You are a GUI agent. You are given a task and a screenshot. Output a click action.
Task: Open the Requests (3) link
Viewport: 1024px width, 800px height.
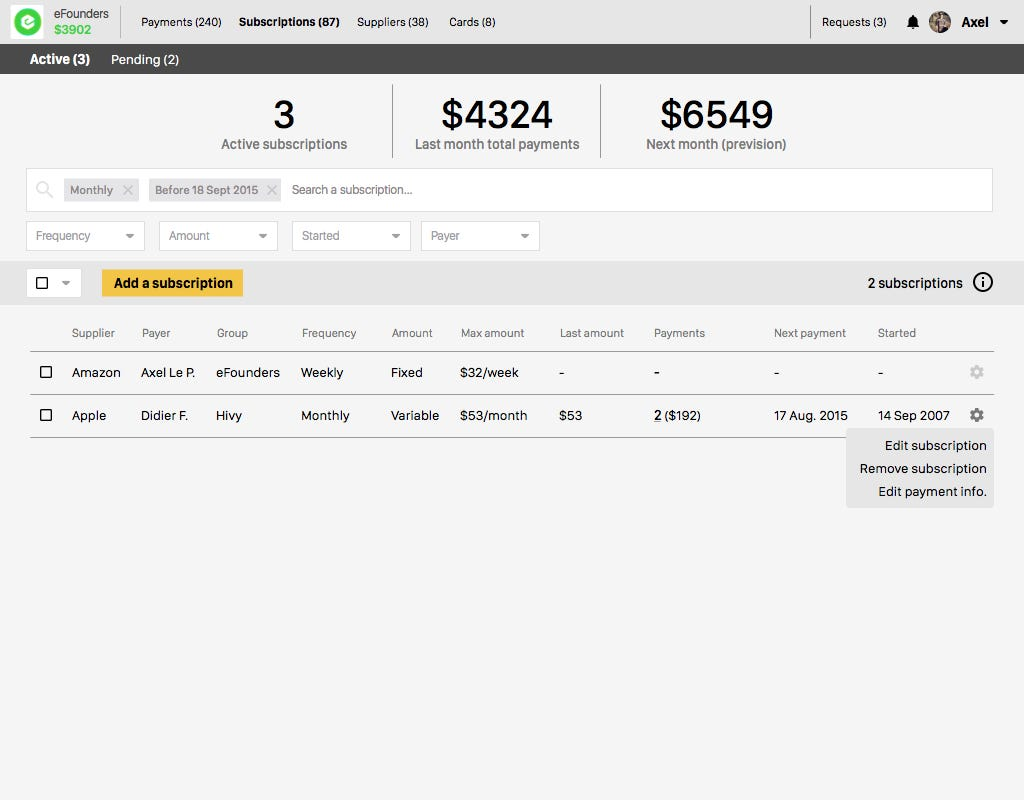pyautogui.click(x=853, y=22)
